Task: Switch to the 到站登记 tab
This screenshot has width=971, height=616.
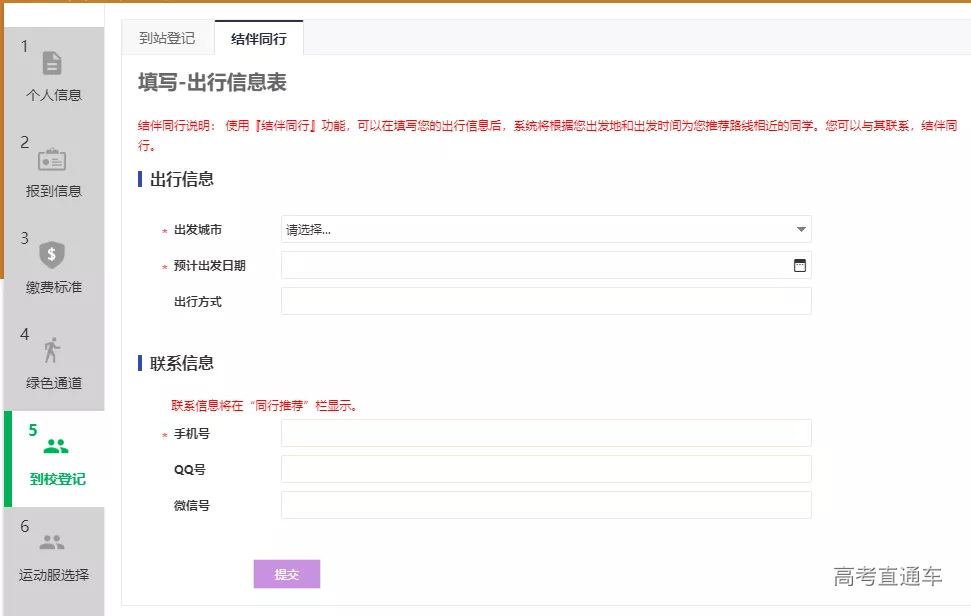Action: pyautogui.click(x=169, y=37)
